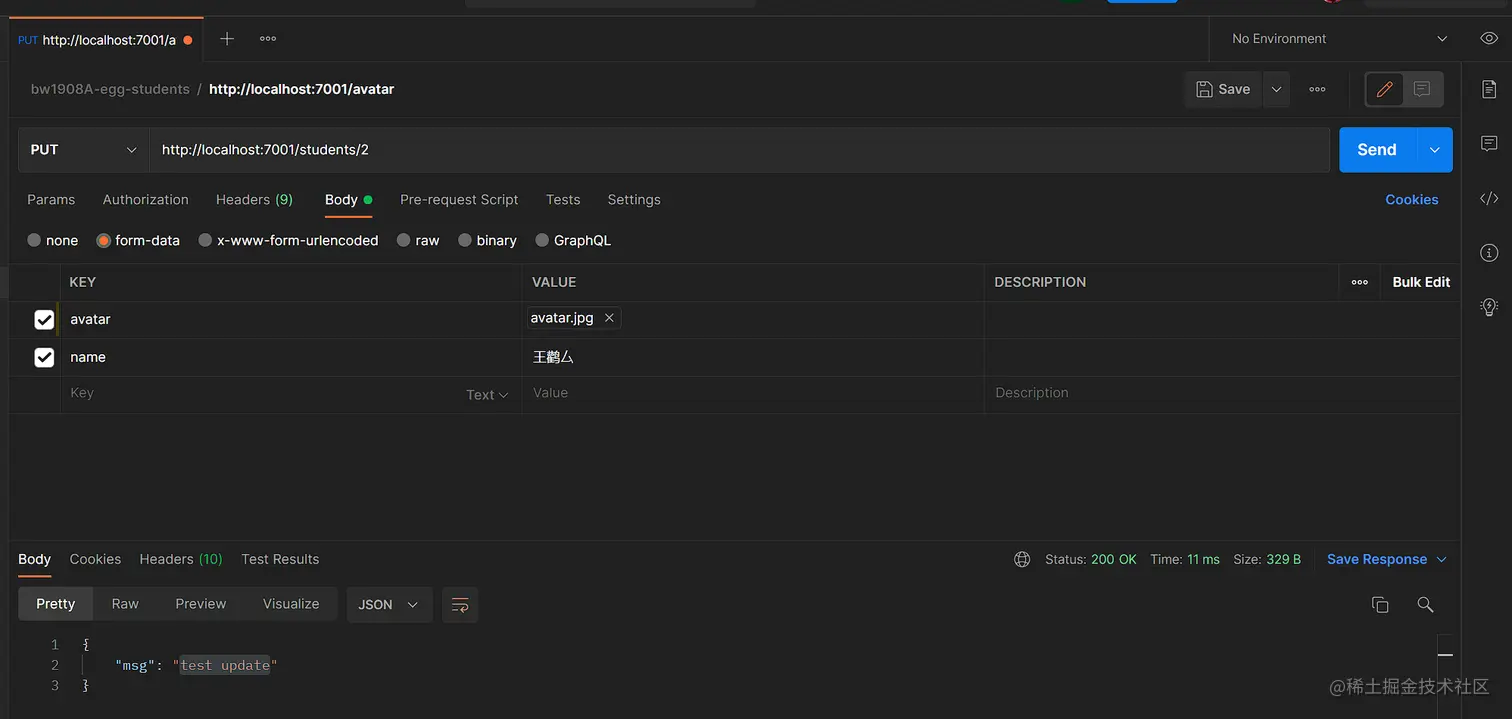Open the code snippet icon
Viewport: 1512px width, 719px height.
[x=1489, y=198]
